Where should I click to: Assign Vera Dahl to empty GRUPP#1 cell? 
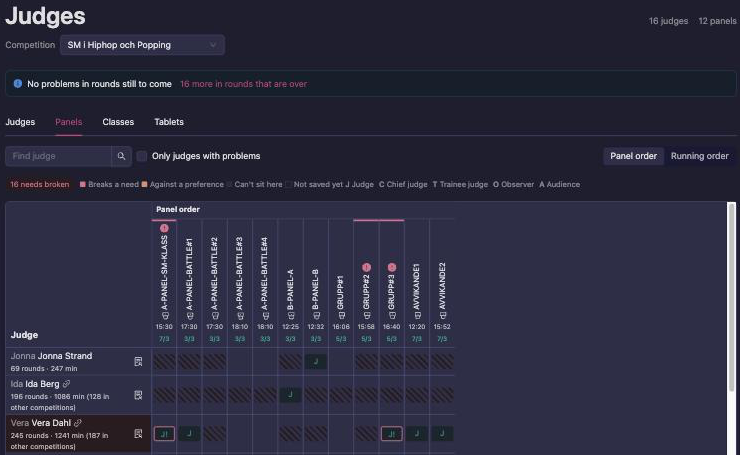pyautogui.click(x=341, y=434)
